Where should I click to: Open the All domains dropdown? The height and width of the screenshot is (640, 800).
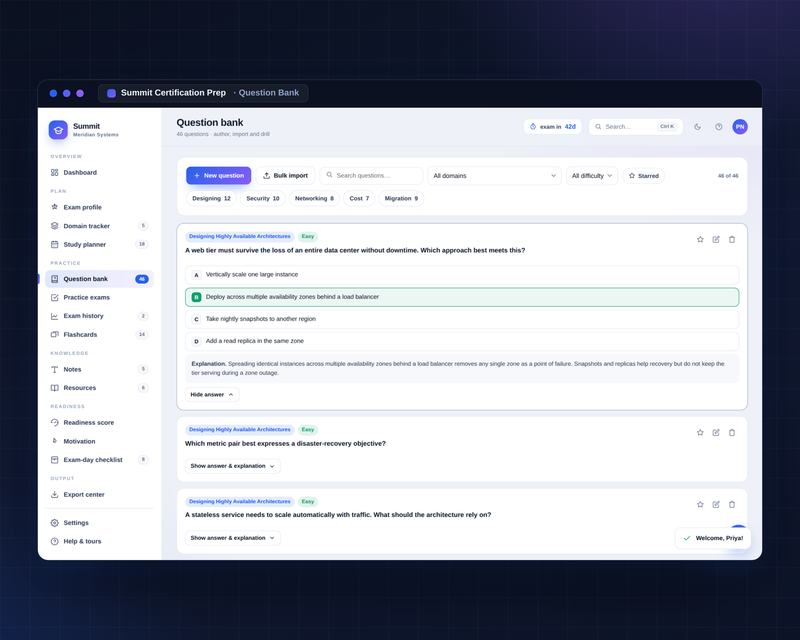(x=494, y=176)
